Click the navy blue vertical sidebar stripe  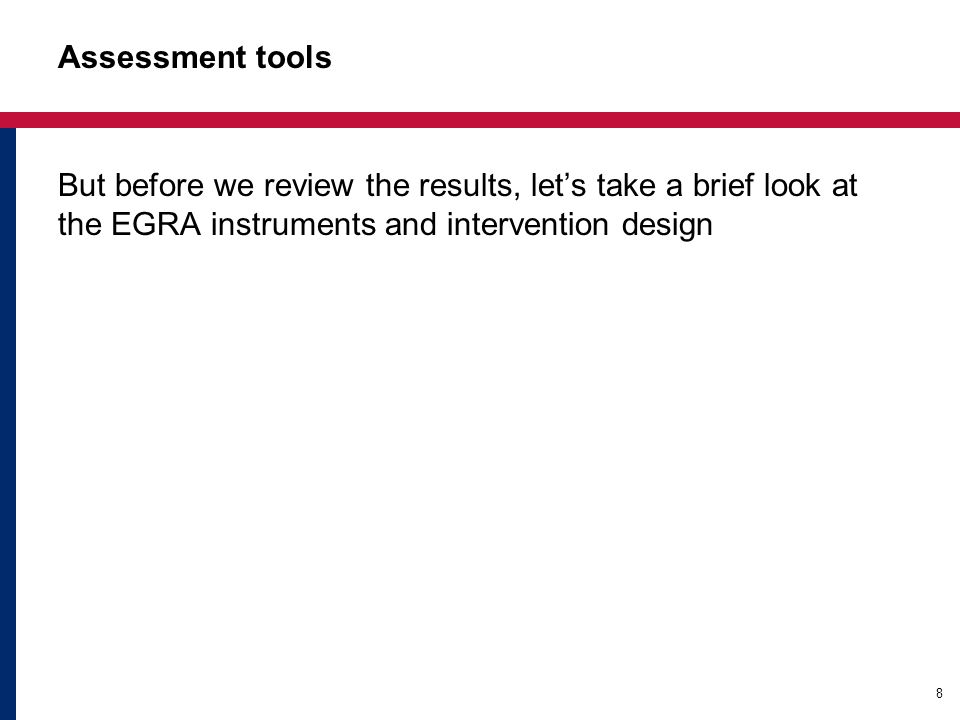click(x=7, y=424)
